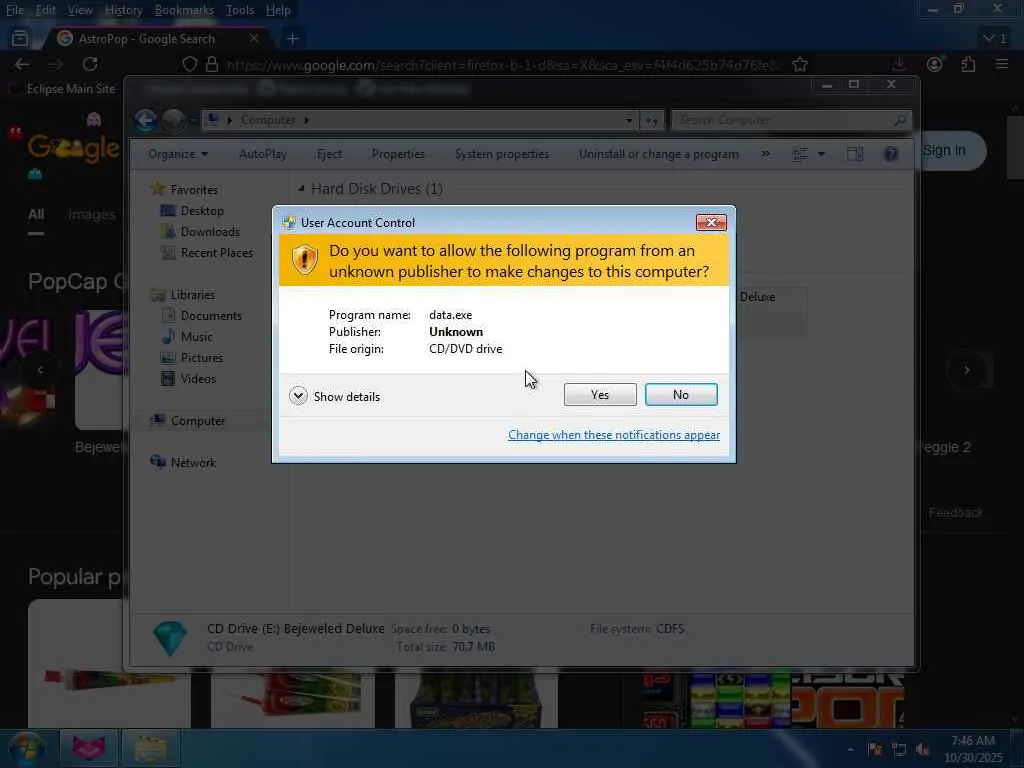Image resolution: width=1024 pixels, height=768 pixels.
Task: Open the File menu in Firefox
Action: click(x=14, y=10)
